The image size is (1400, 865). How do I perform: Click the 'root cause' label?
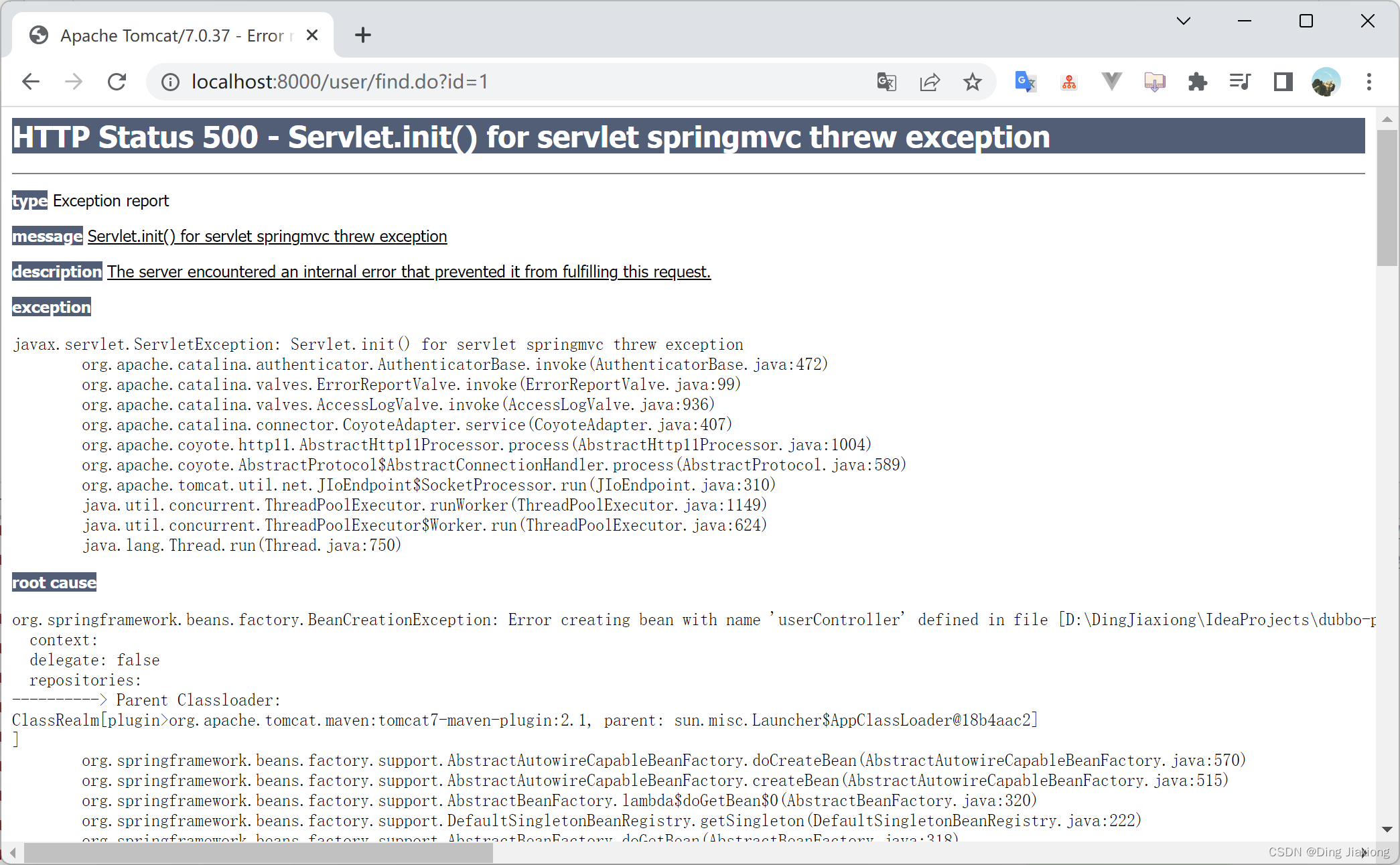click(54, 582)
